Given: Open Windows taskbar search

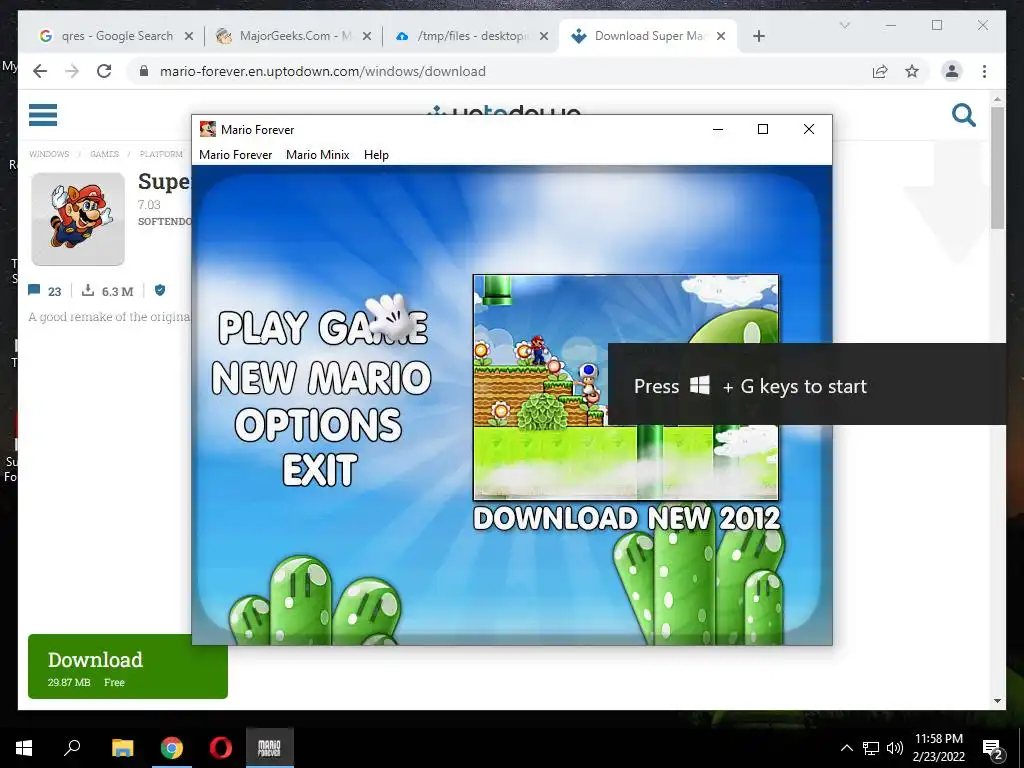Looking at the screenshot, I should (72, 748).
